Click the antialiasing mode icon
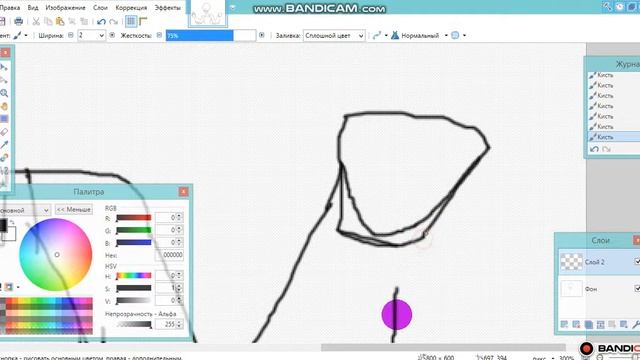 tap(376, 36)
